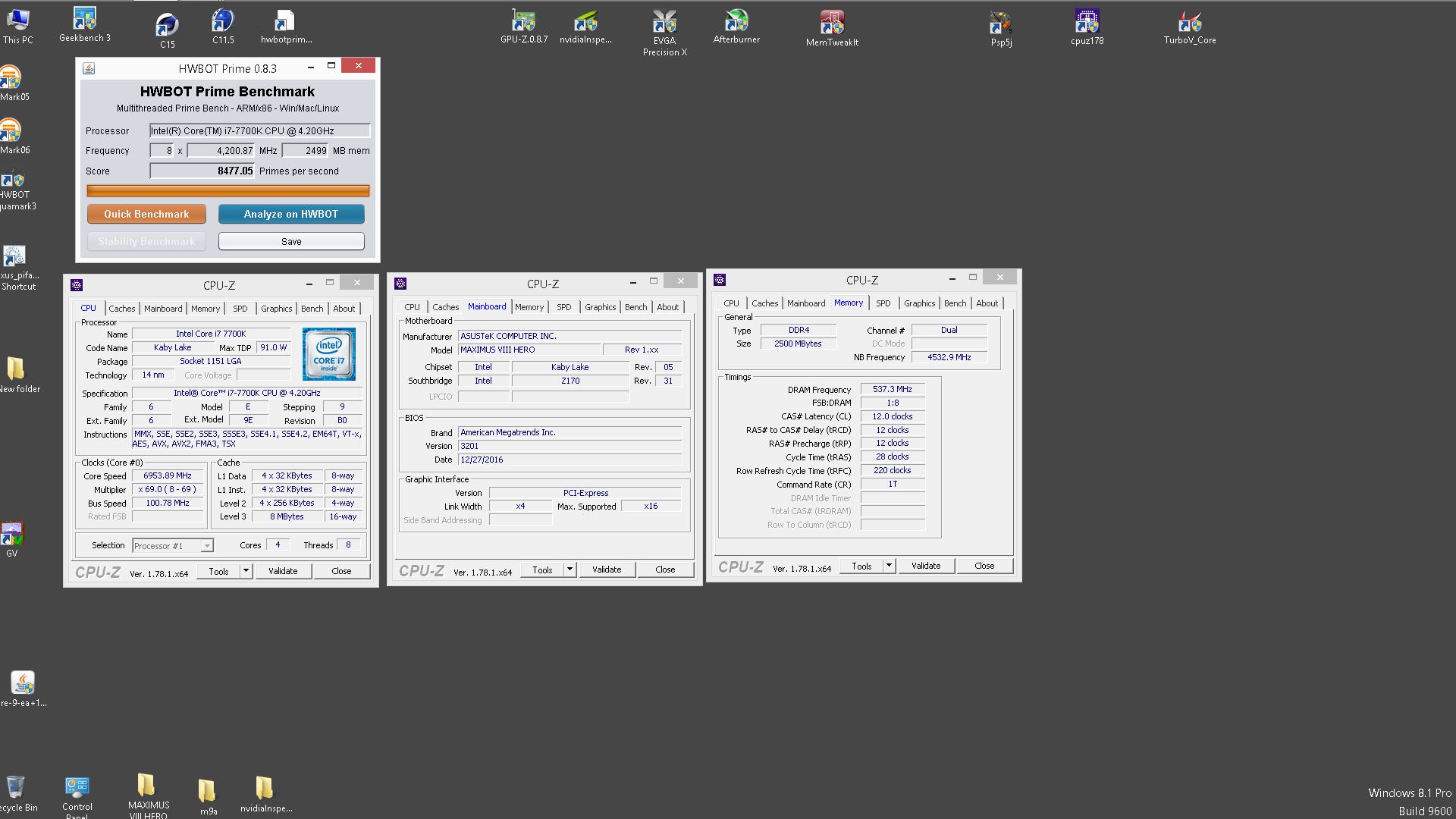This screenshot has width=1456, height=819.
Task: Click the Intel Core i7 logo in CPU-Z
Action: [x=328, y=354]
